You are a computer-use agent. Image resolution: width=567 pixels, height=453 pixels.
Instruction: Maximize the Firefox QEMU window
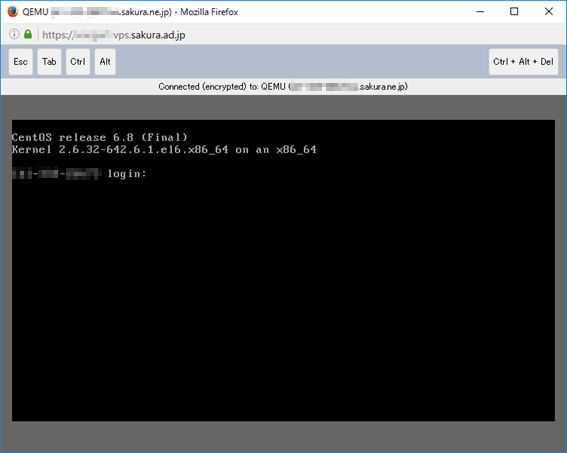pyautogui.click(x=514, y=12)
